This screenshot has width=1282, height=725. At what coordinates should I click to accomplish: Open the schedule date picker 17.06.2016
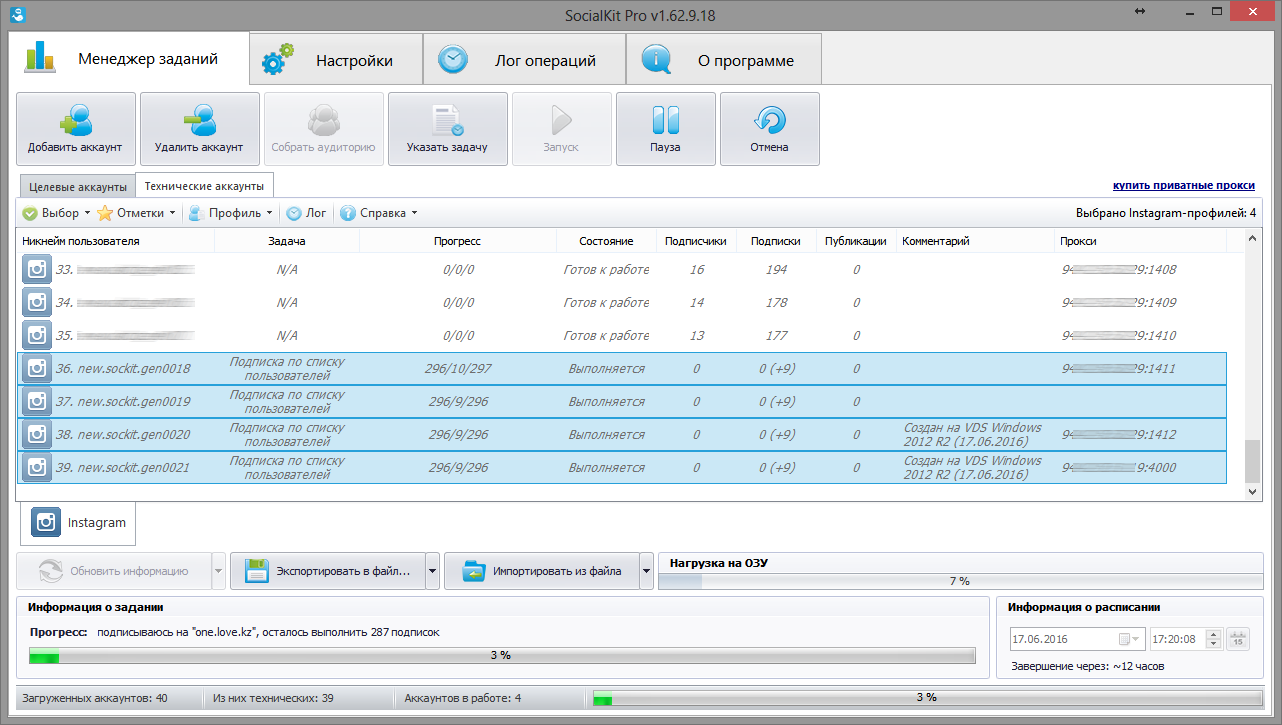(1077, 638)
